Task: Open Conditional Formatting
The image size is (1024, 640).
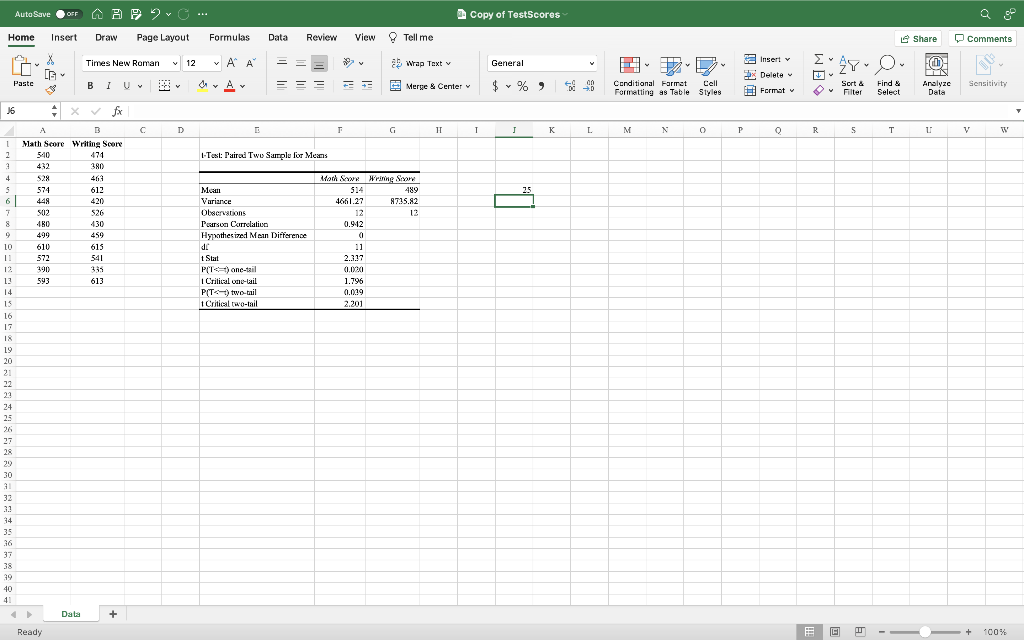Action: pyautogui.click(x=633, y=76)
